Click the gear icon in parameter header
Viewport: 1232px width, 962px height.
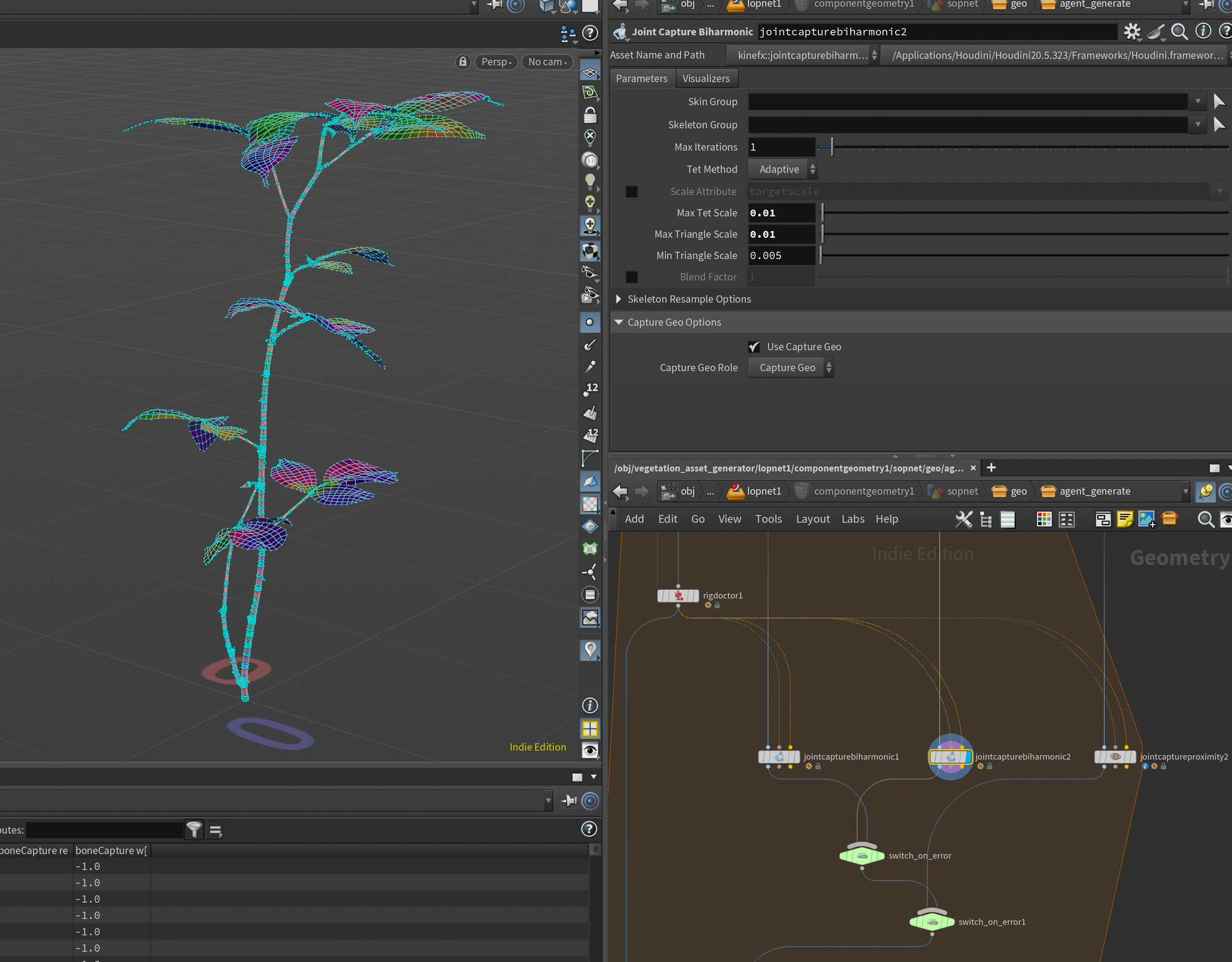(1132, 31)
